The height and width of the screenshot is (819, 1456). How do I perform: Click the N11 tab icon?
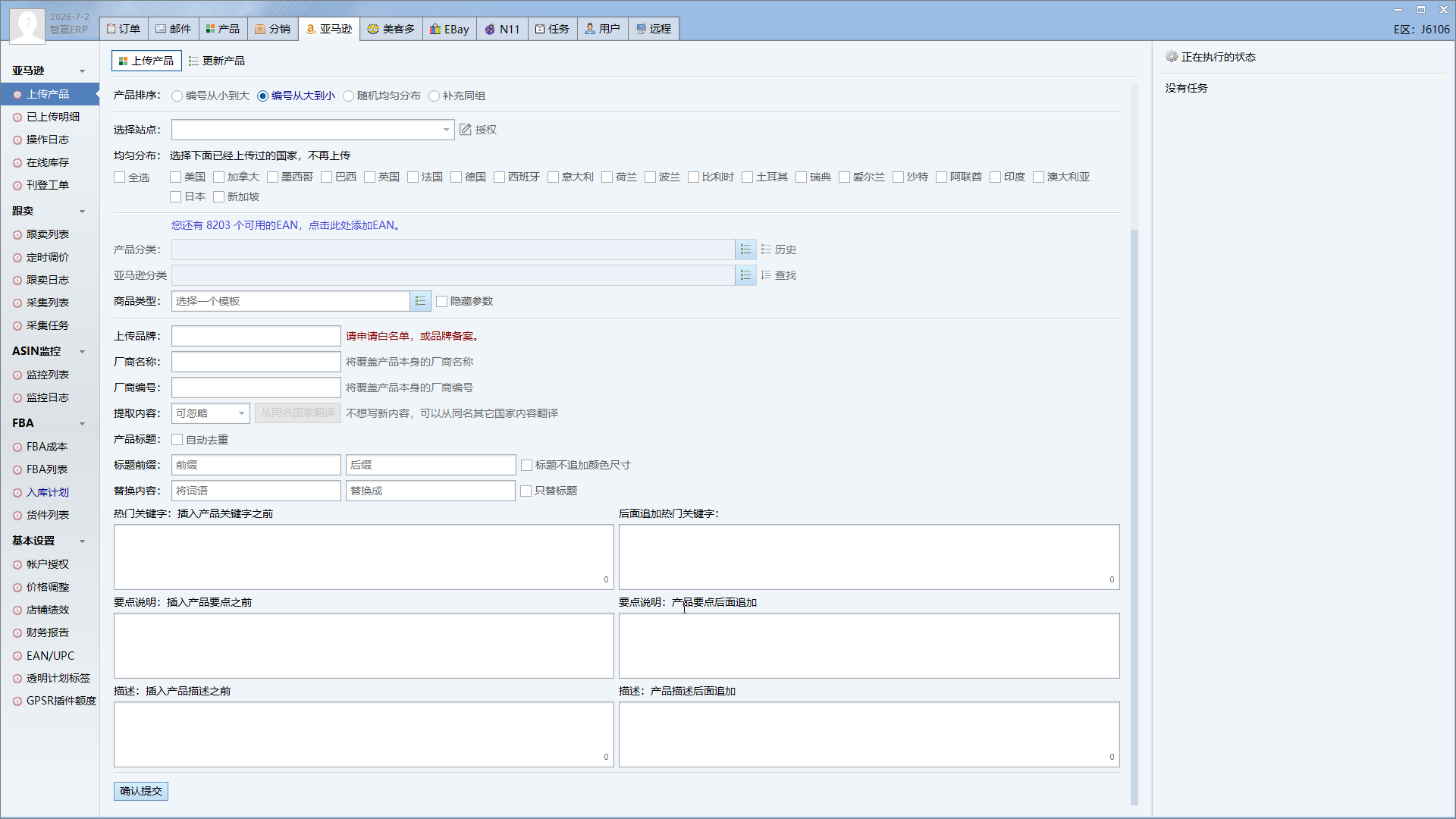490,29
